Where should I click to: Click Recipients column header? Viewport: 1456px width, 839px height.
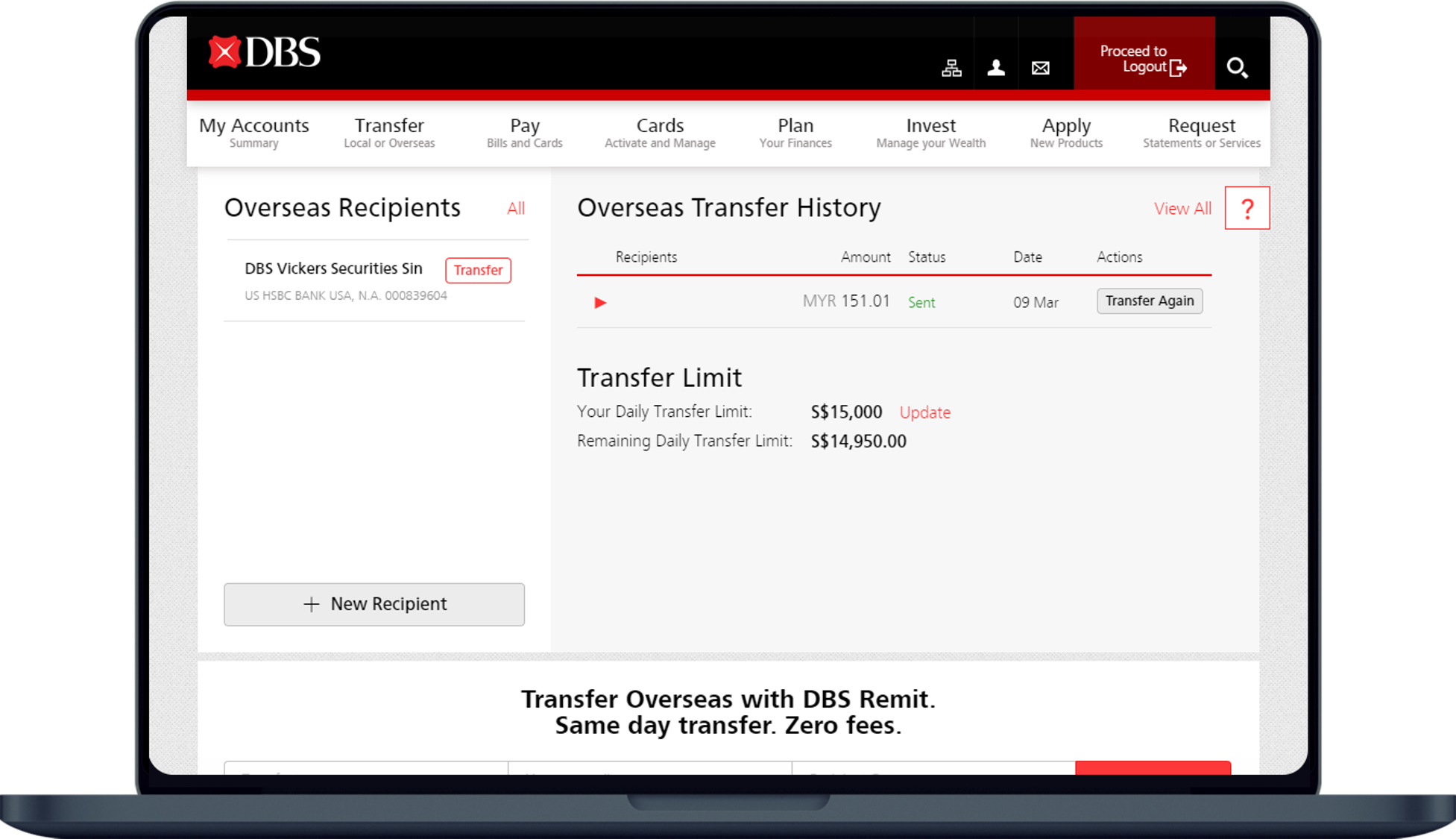point(646,257)
